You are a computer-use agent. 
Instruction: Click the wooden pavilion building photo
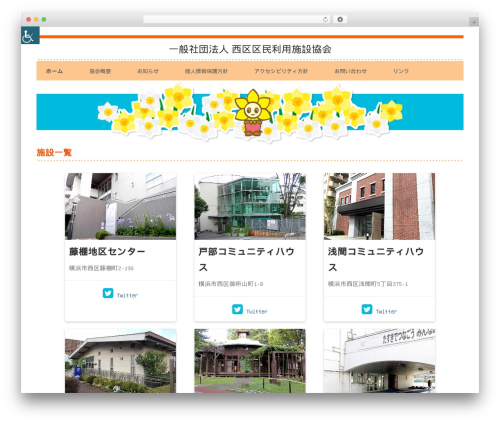tap(250, 361)
